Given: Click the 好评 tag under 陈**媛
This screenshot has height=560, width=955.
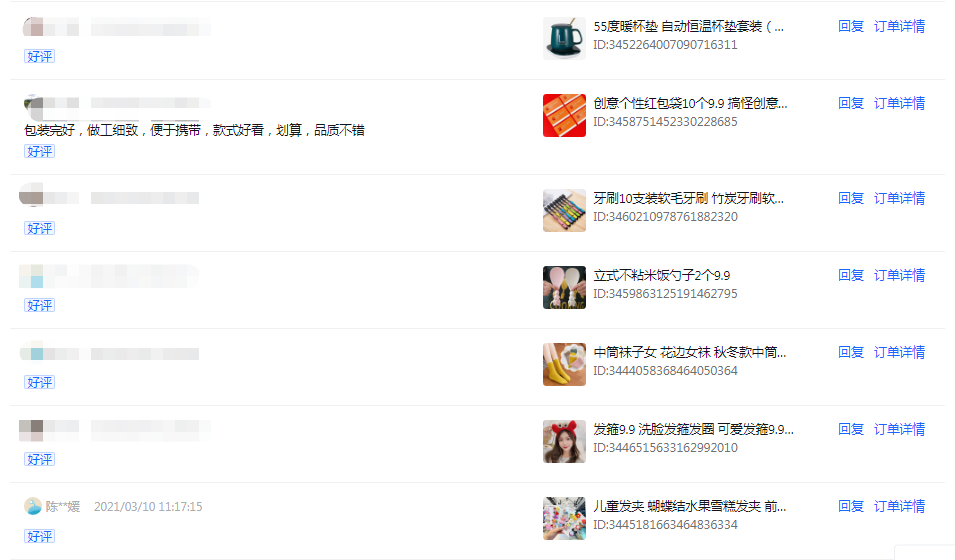Looking at the screenshot, I should tap(40, 536).
